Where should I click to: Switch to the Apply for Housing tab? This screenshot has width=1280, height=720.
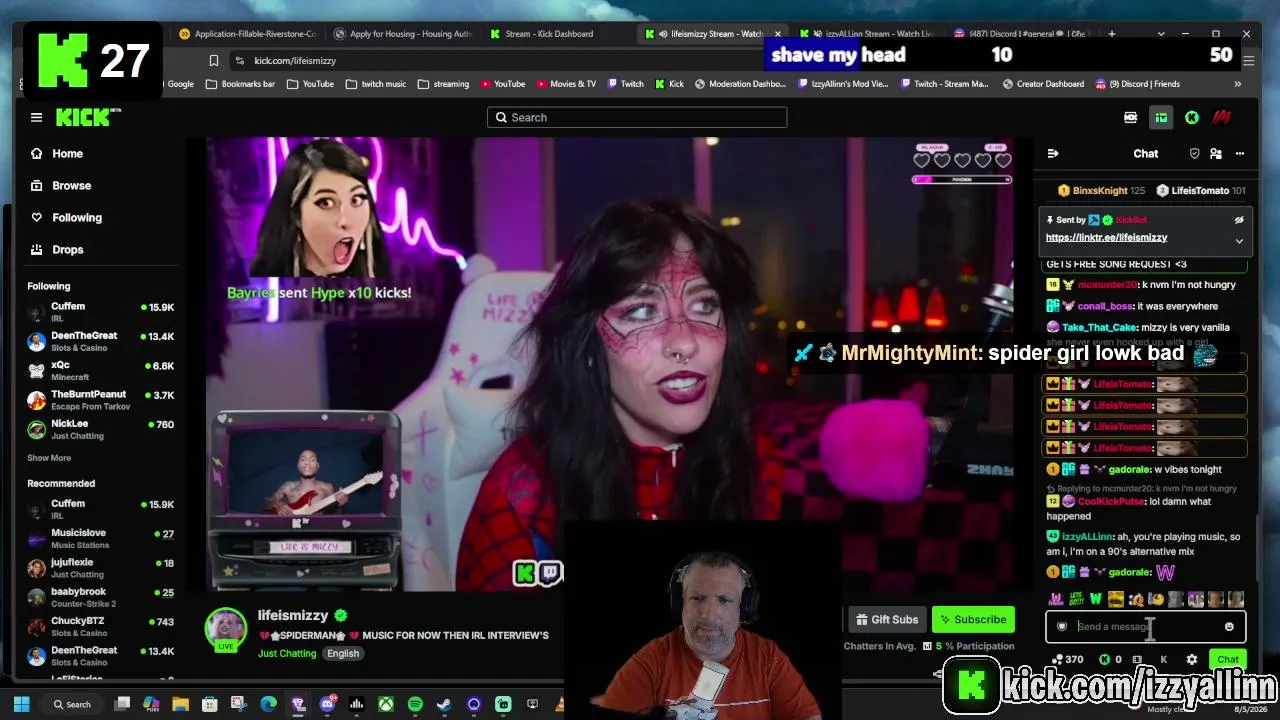pos(405,34)
